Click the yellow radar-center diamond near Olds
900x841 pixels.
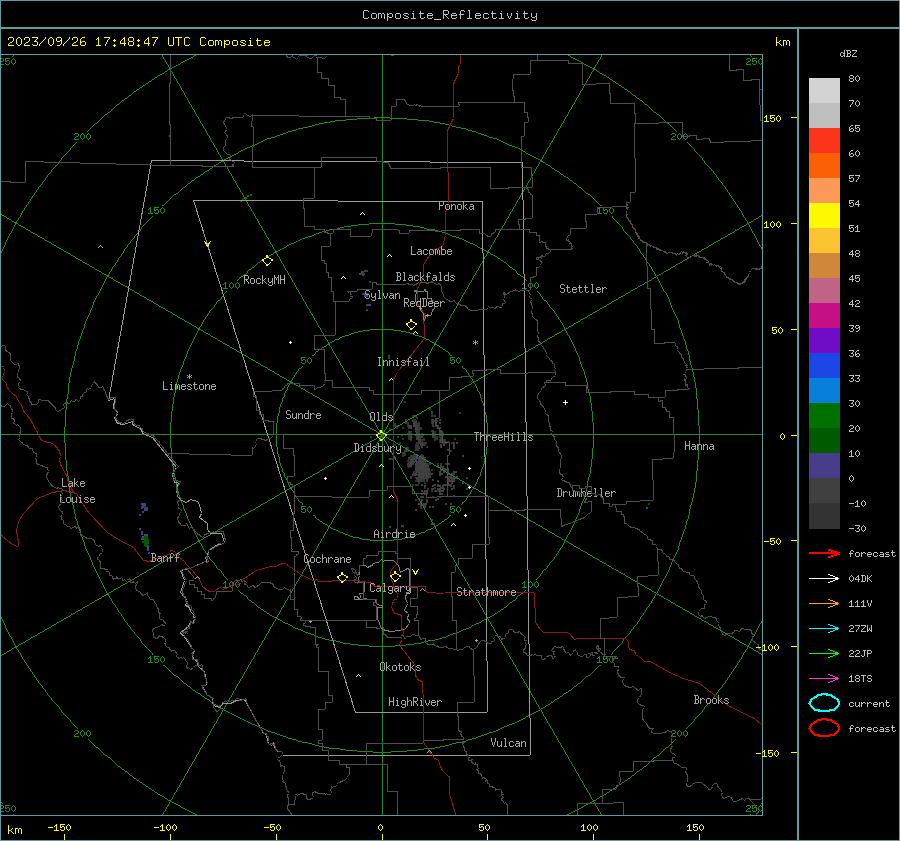tap(382, 435)
